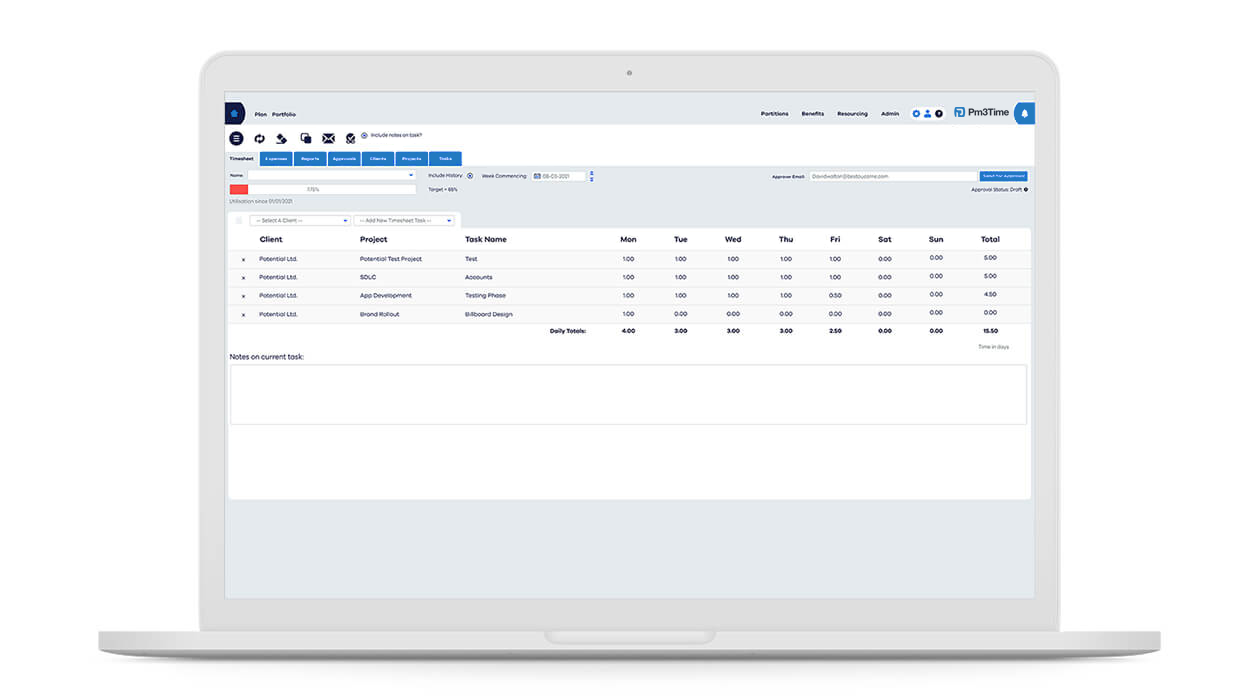
Task: Open the Benefits menu
Action: point(813,114)
